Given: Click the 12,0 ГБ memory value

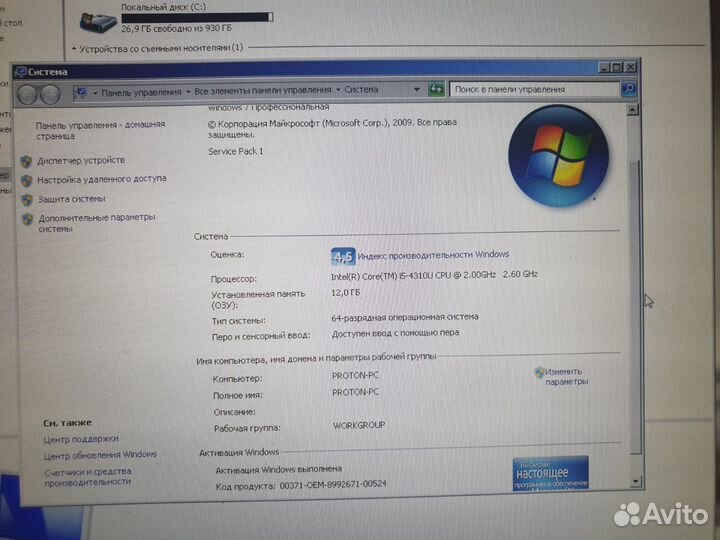Looking at the screenshot, I should [x=345, y=292].
